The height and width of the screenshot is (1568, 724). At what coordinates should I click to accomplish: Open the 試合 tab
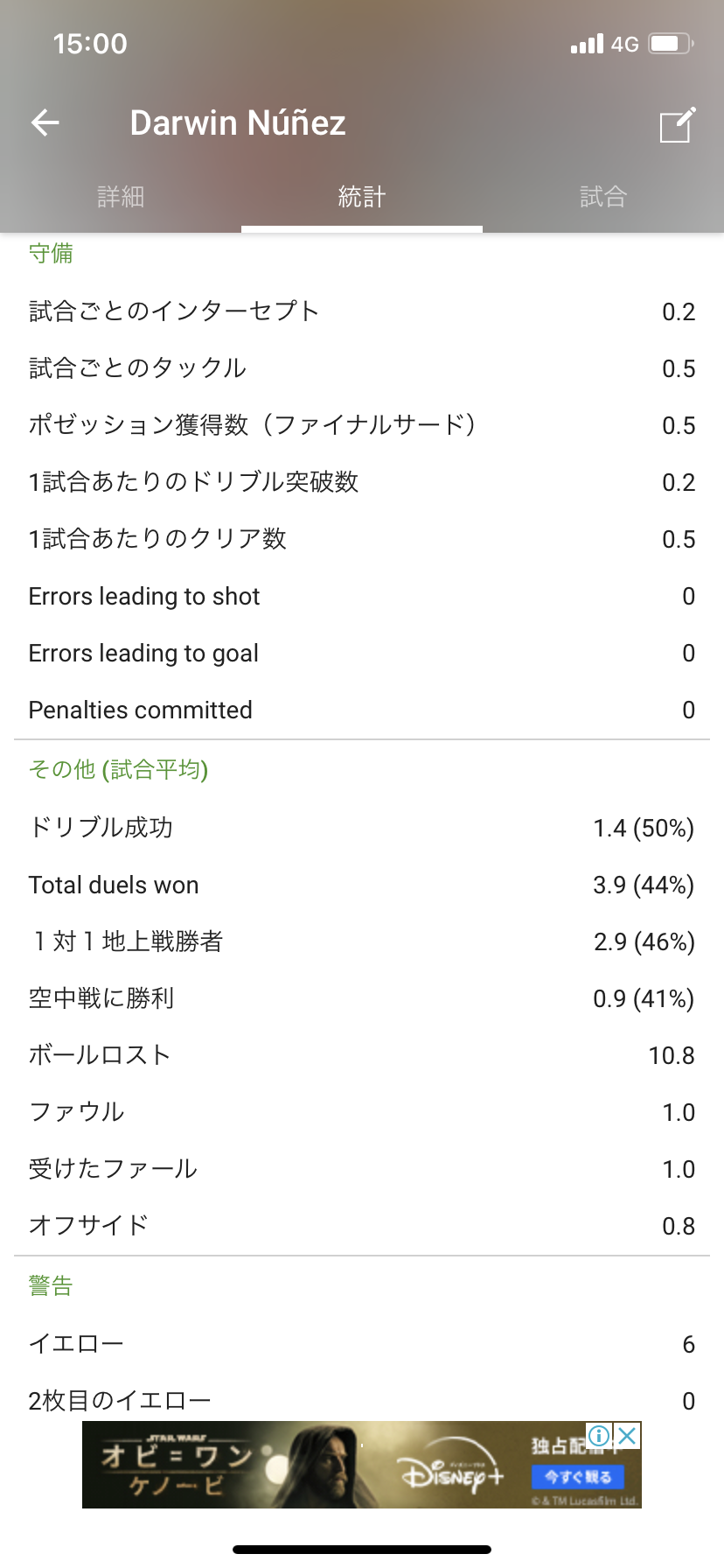coord(603,197)
